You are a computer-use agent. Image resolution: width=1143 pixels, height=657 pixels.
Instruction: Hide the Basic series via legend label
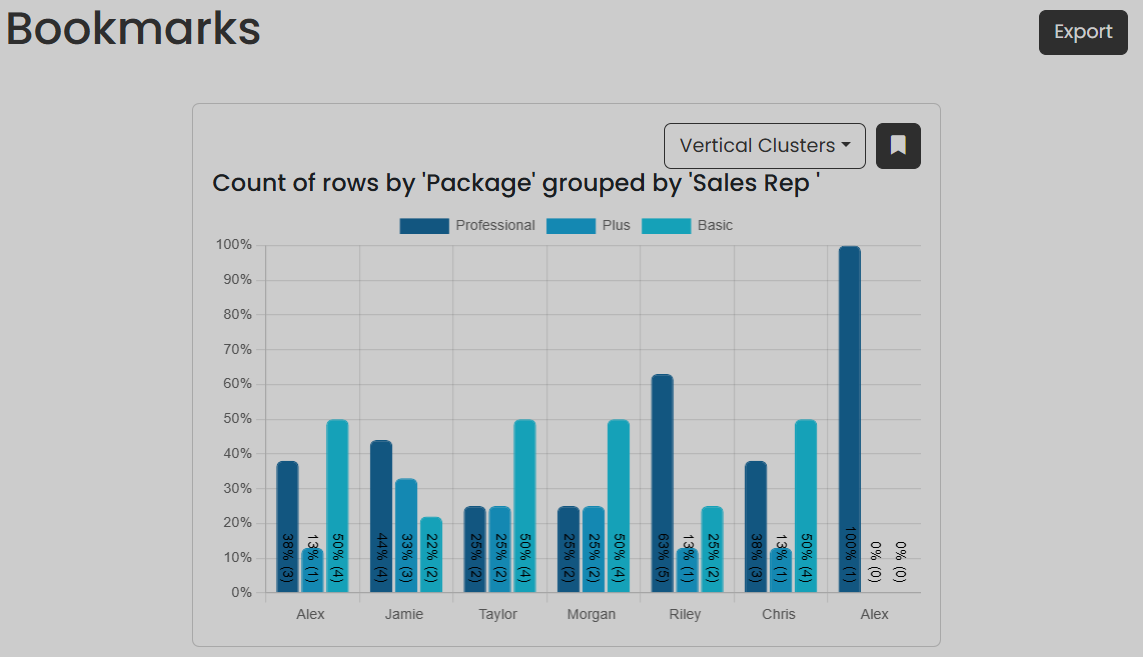click(715, 226)
